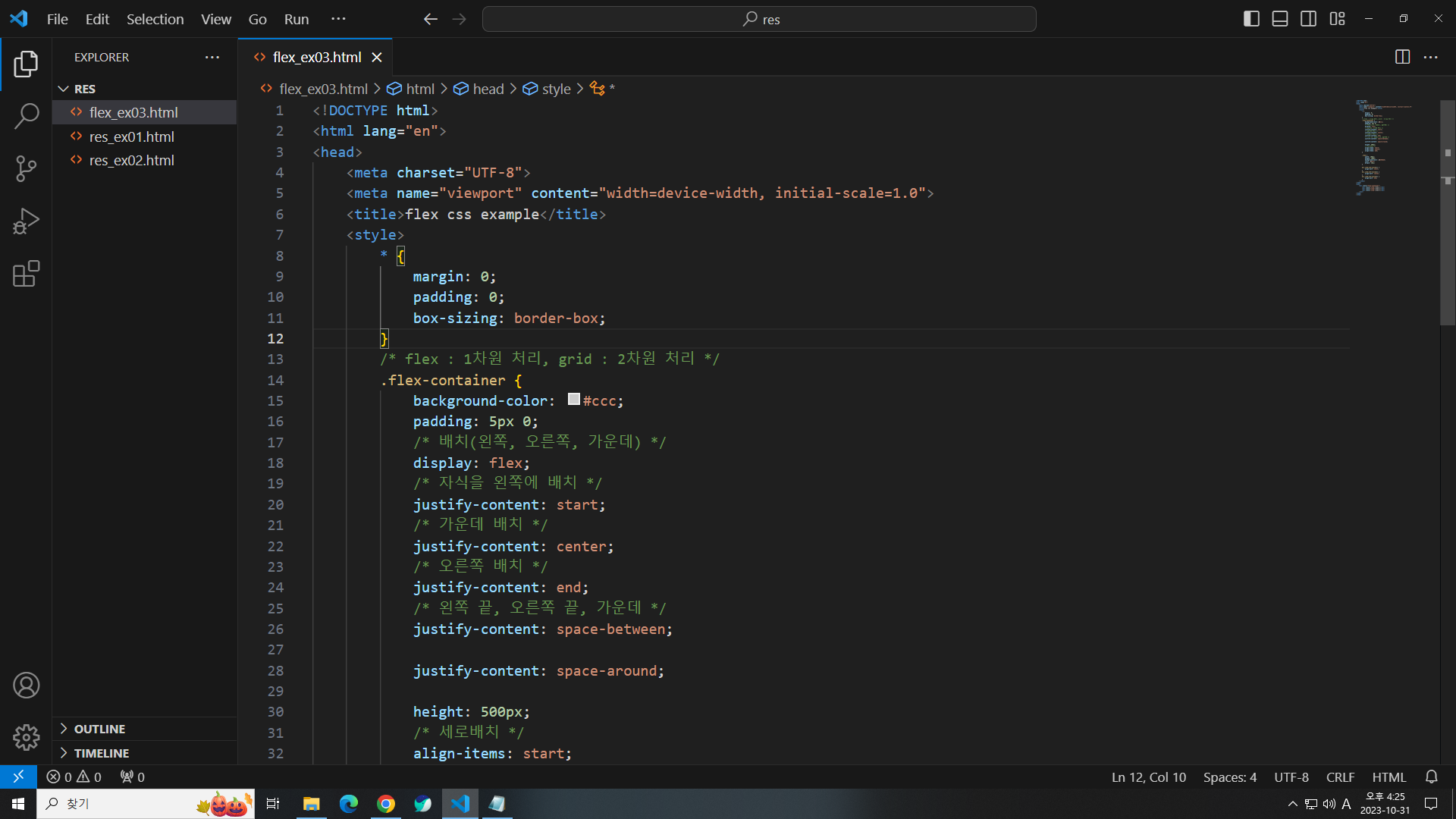1456x819 pixels.
Task: Open the Accounts menu icon
Action: [x=27, y=686]
